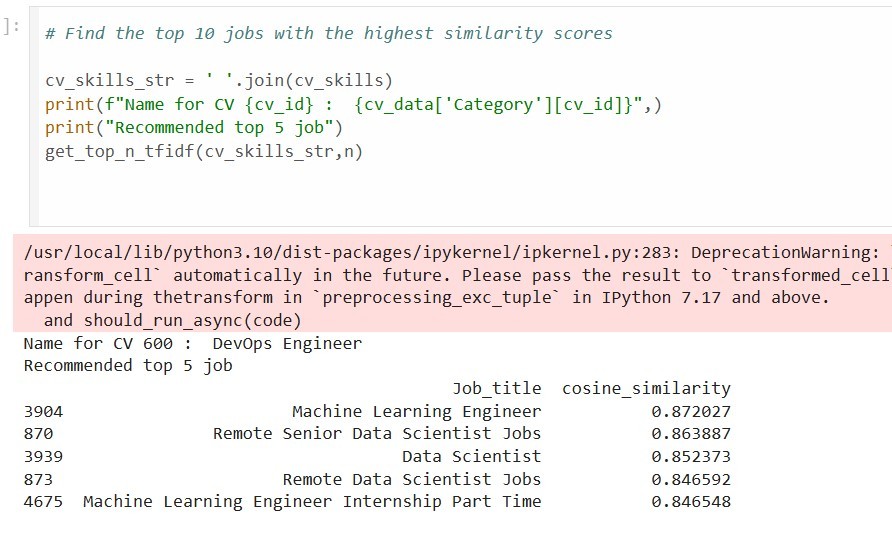Select the Machine Learning Engineer Internship Part Time row
The height and width of the screenshot is (537, 892).
pos(377,501)
